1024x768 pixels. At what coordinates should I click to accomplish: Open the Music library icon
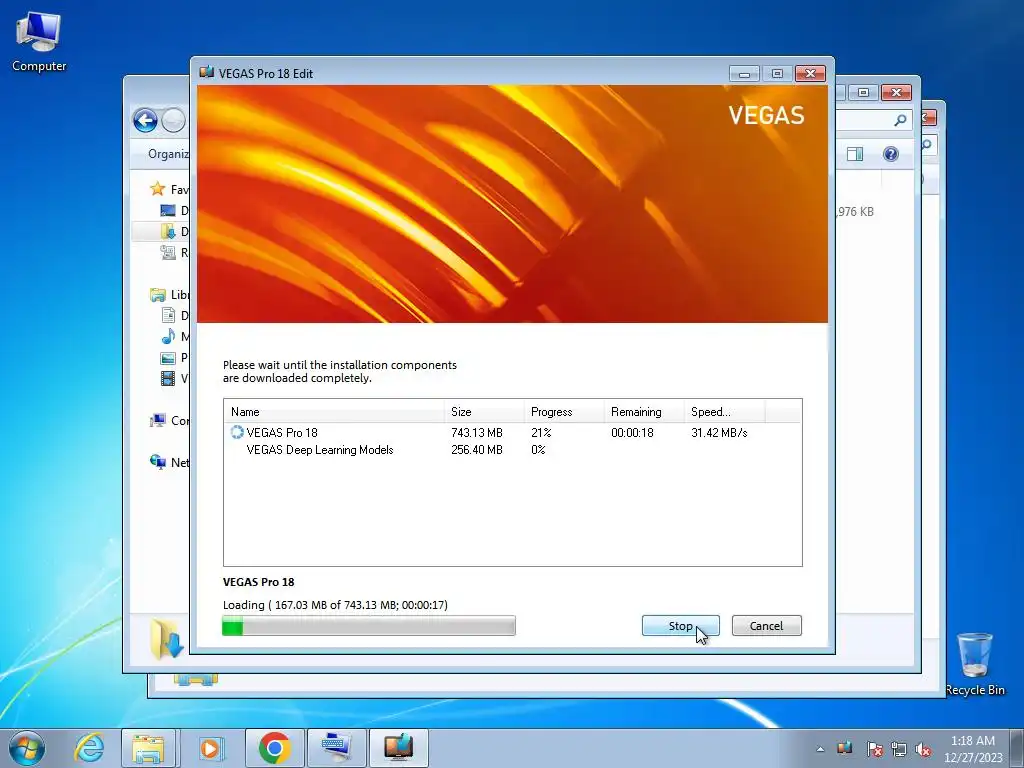pyautogui.click(x=168, y=336)
